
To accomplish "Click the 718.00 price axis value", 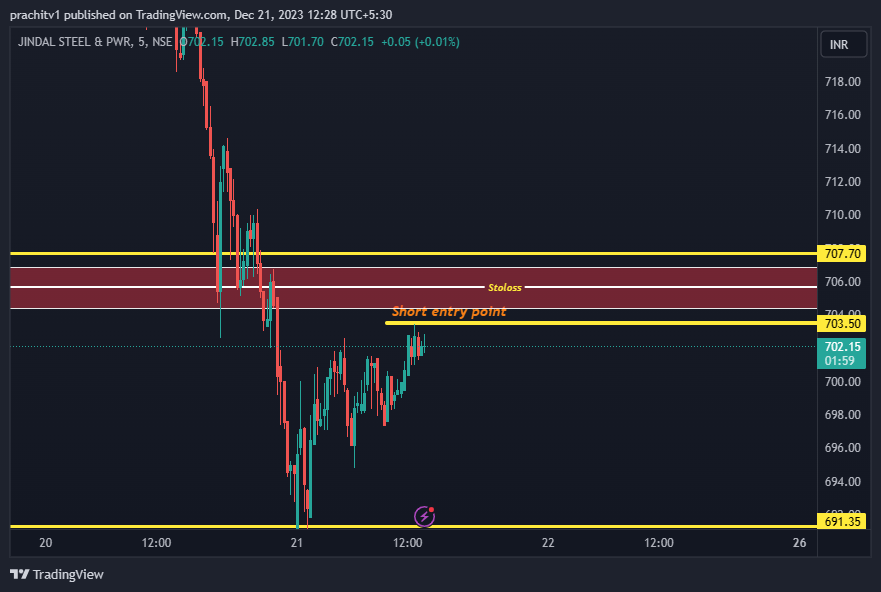I will [x=842, y=81].
